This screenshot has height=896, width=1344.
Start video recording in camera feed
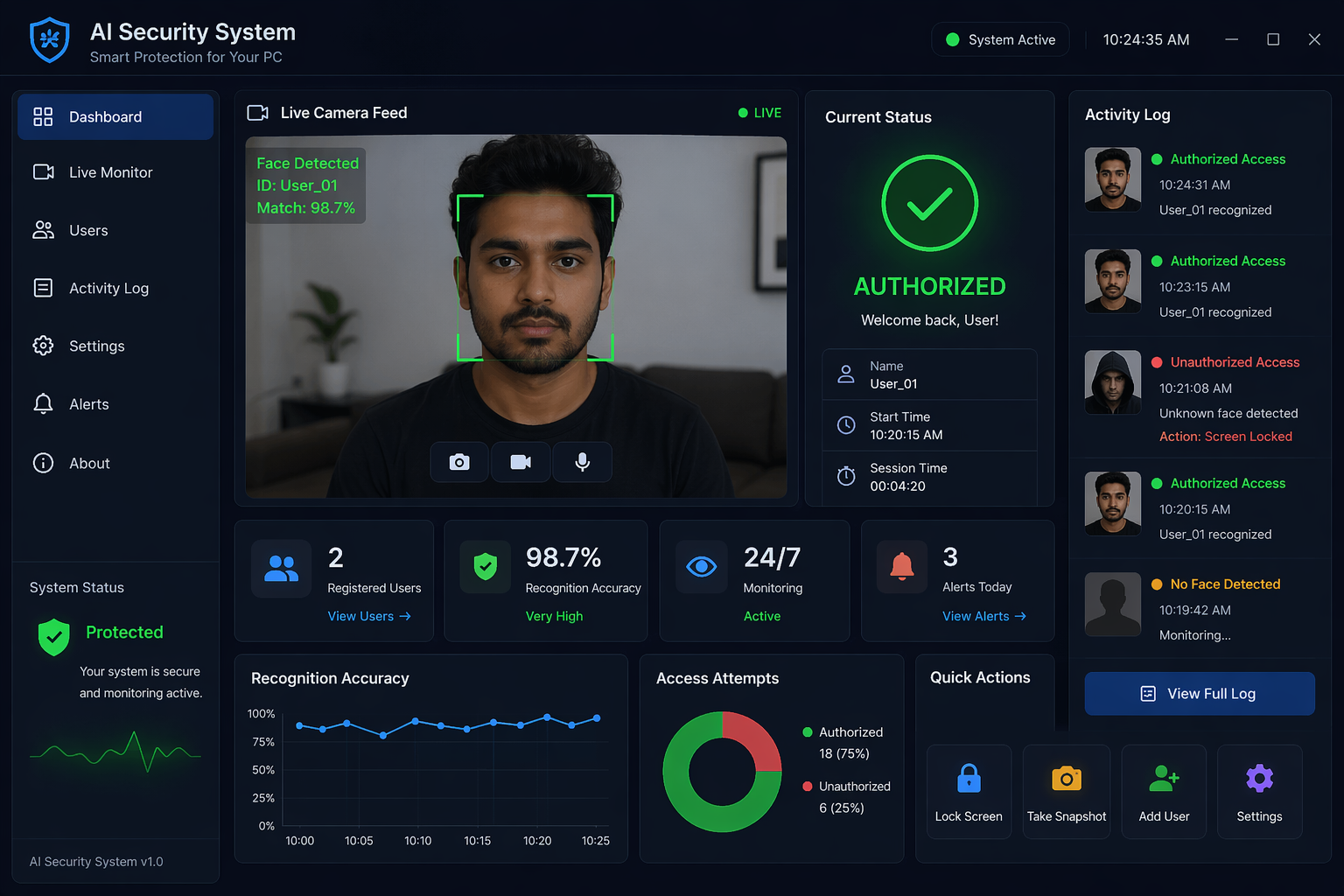click(521, 462)
